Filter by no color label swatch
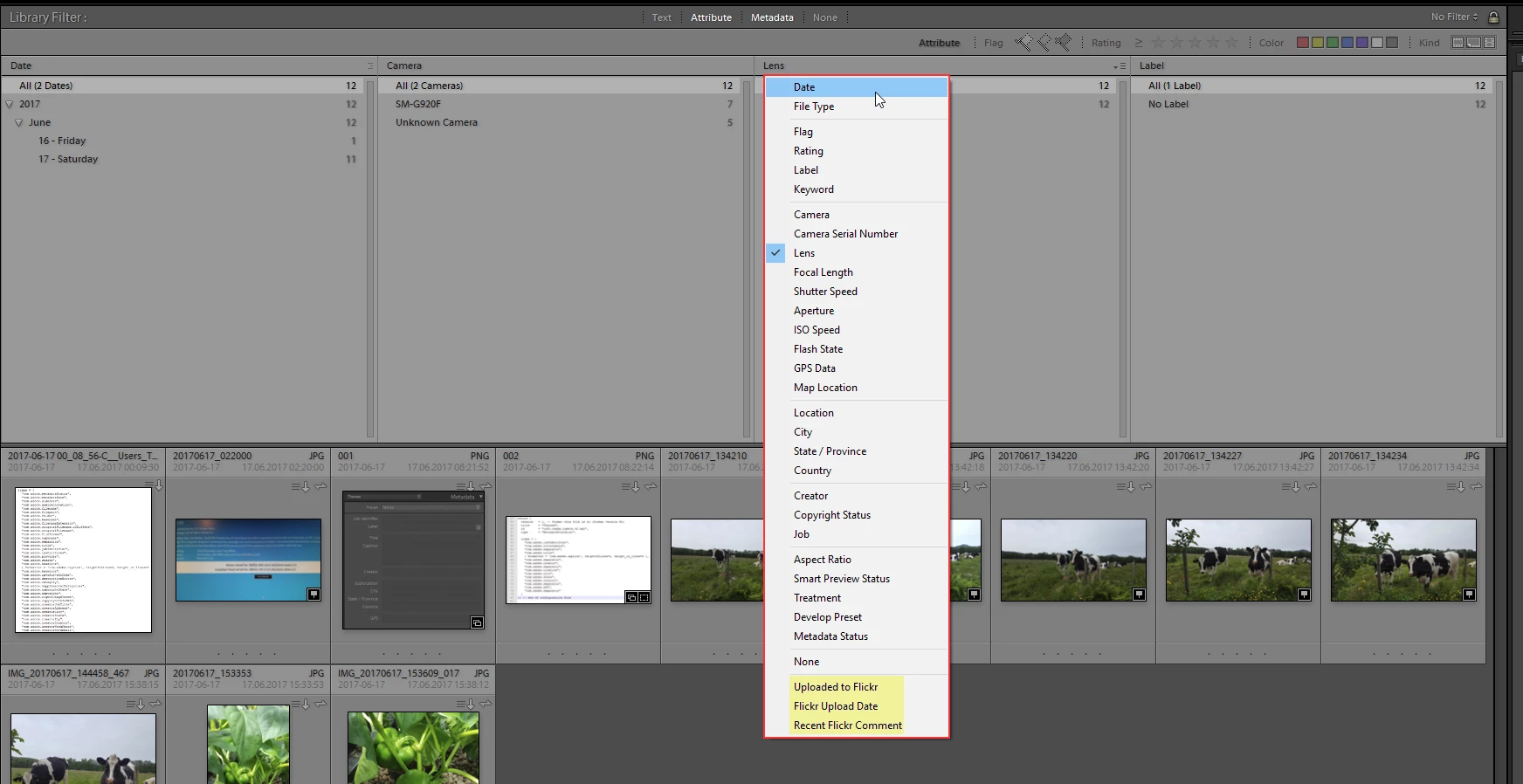Image resolution: width=1523 pixels, height=784 pixels. point(1392,43)
